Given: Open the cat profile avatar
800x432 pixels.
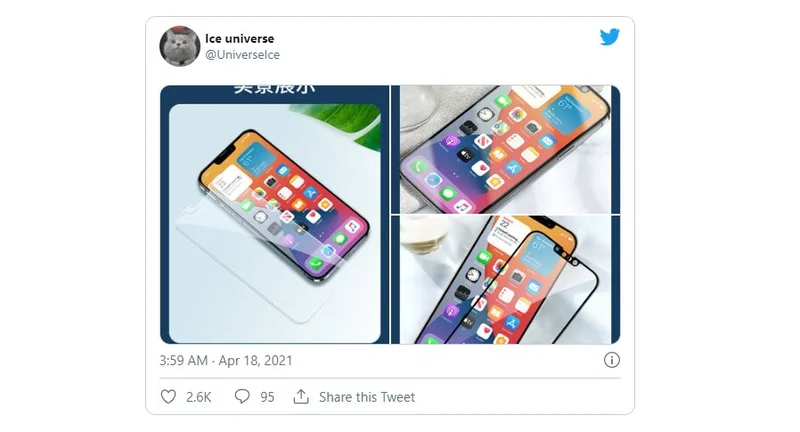Looking at the screenshot, I should tap(180, 46).
